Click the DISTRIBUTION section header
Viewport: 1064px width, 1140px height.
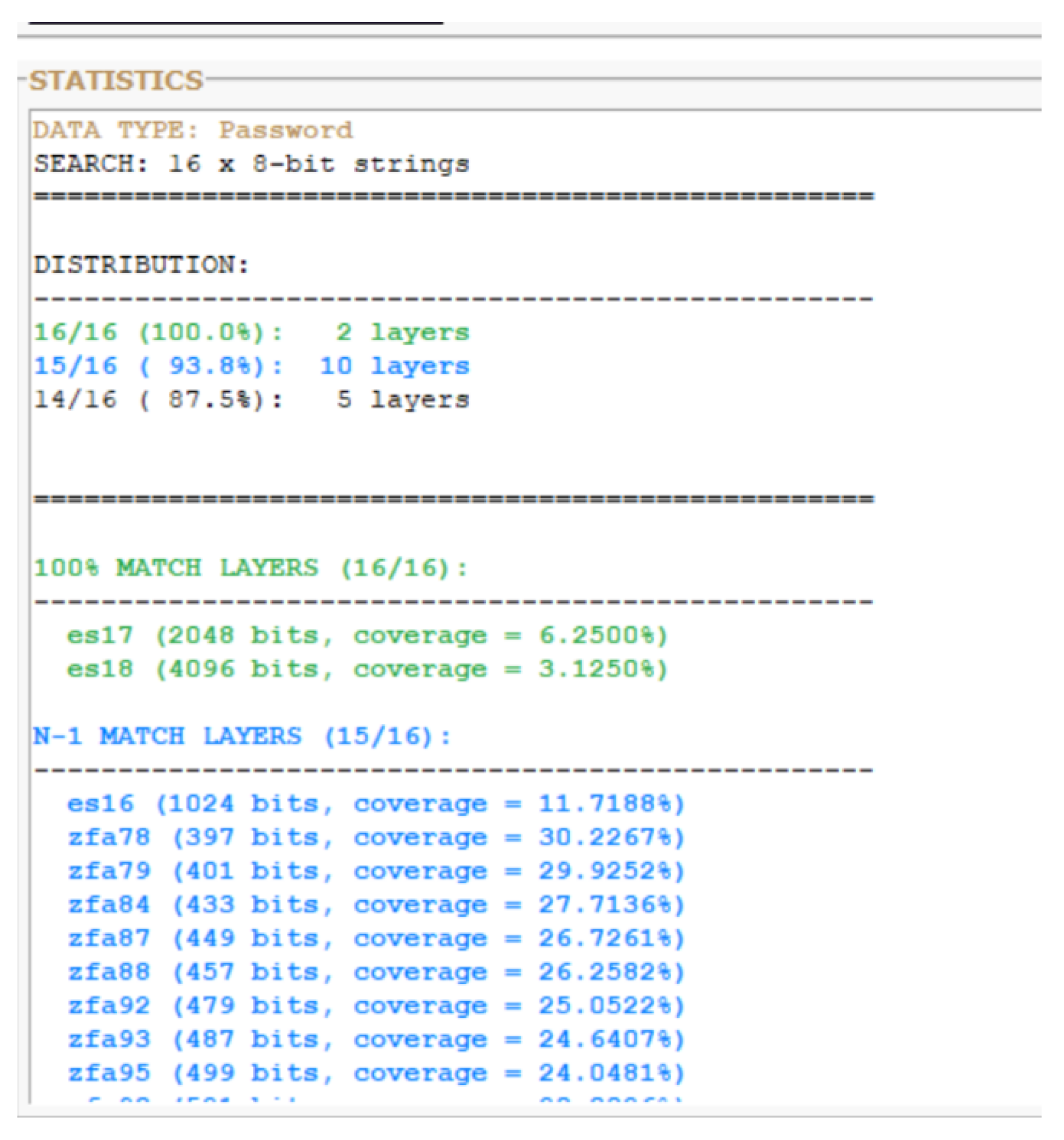[138, 265]
